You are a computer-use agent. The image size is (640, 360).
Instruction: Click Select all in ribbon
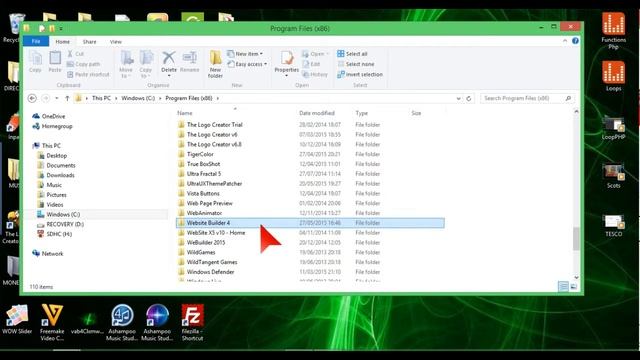point(352,54)
